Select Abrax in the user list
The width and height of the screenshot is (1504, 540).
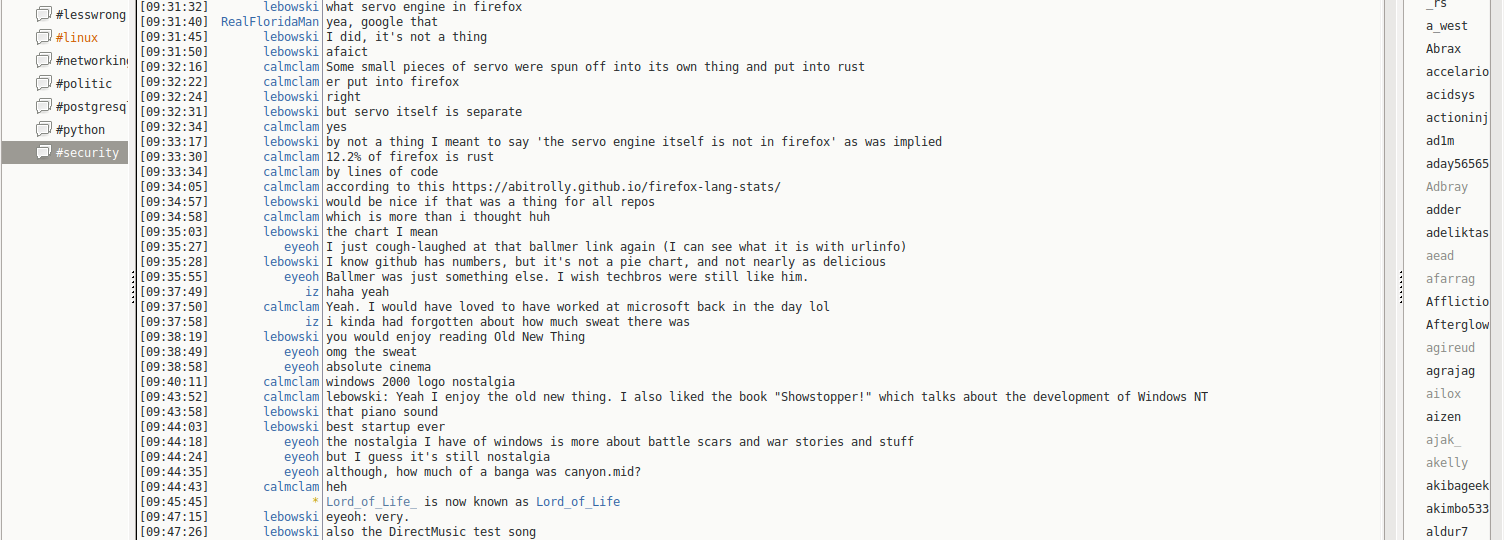[x=1443, y=49]
